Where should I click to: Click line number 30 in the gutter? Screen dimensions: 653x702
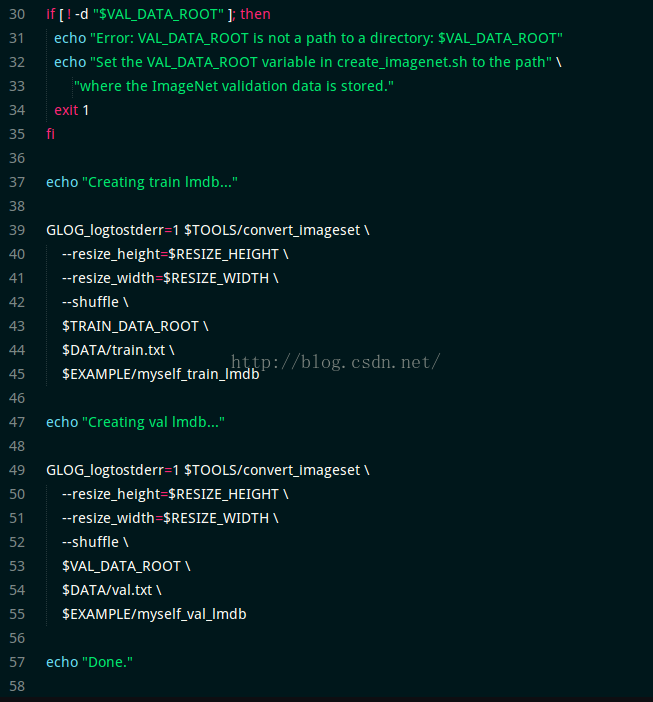click(x=17, y=14)
